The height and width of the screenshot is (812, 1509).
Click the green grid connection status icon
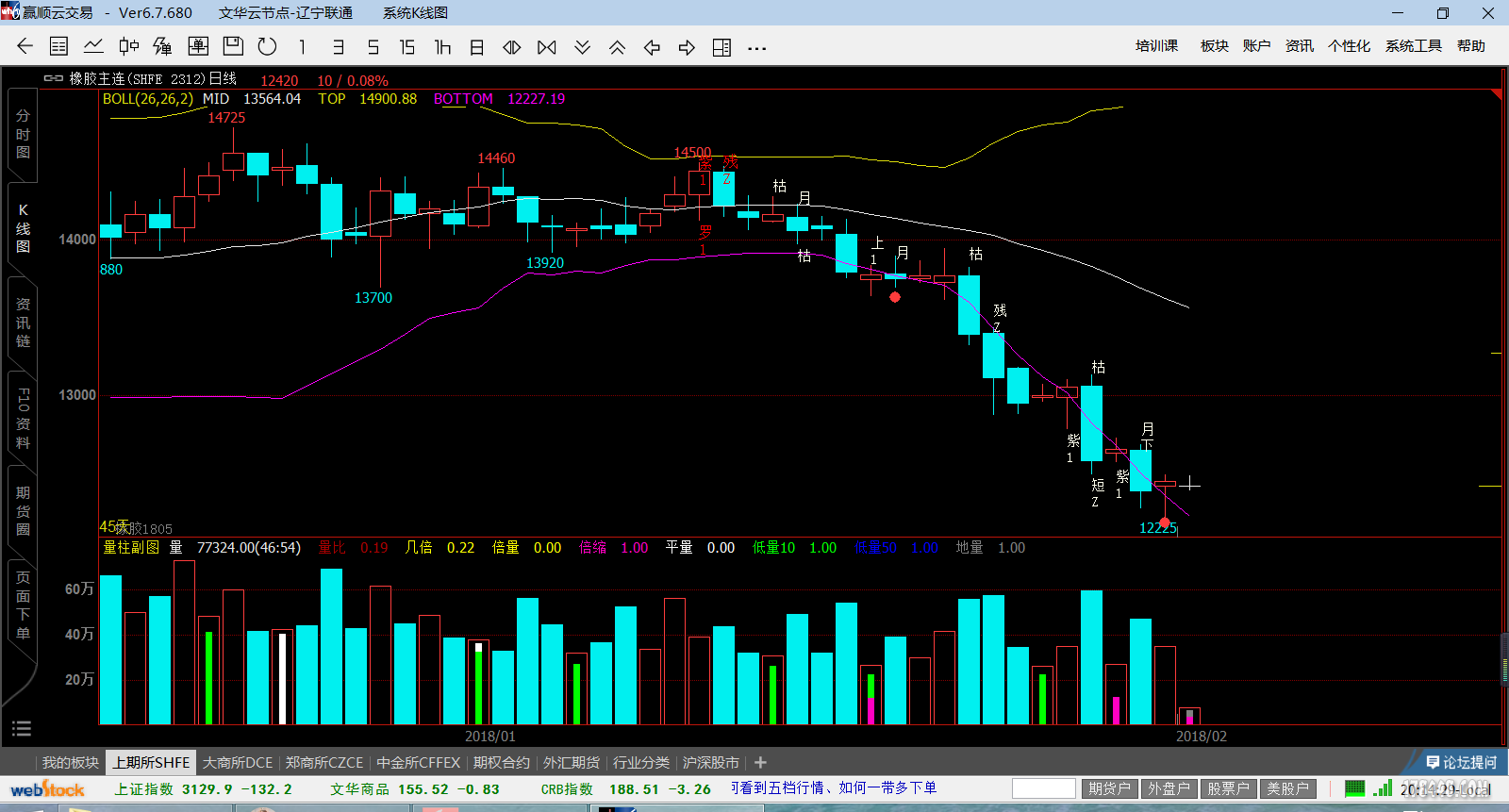pos(1354,788)
